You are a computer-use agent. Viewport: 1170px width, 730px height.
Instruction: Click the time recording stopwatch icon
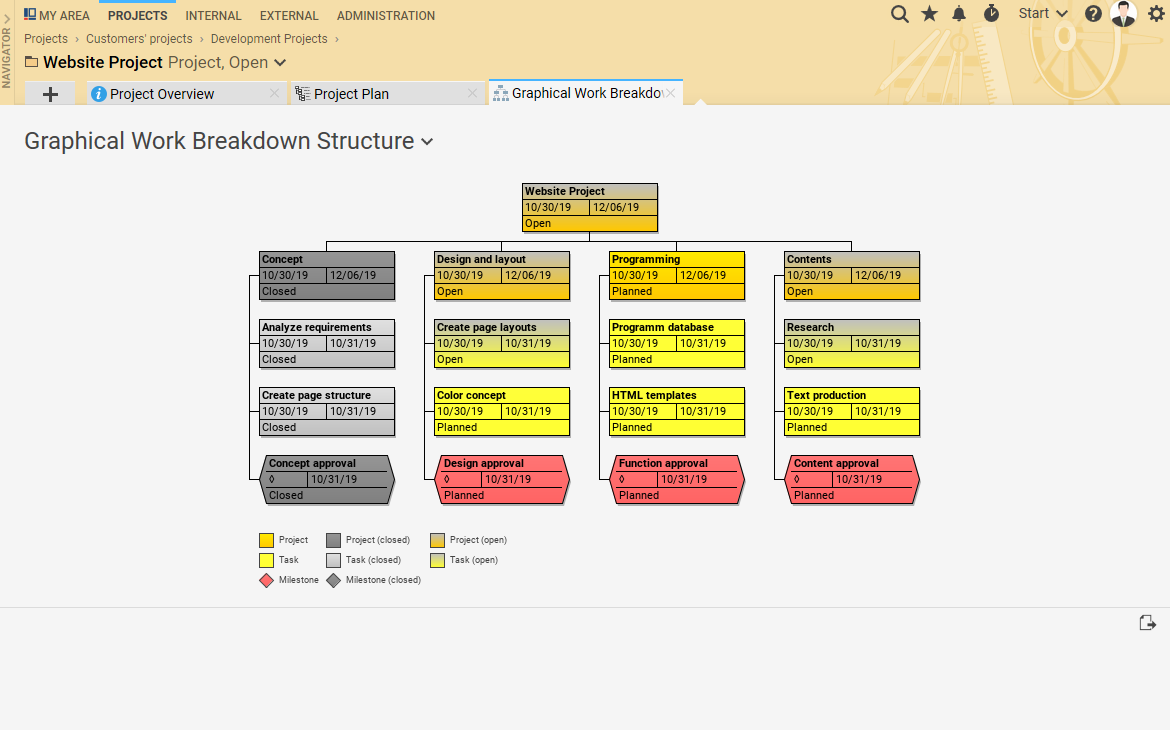[989, 14]
